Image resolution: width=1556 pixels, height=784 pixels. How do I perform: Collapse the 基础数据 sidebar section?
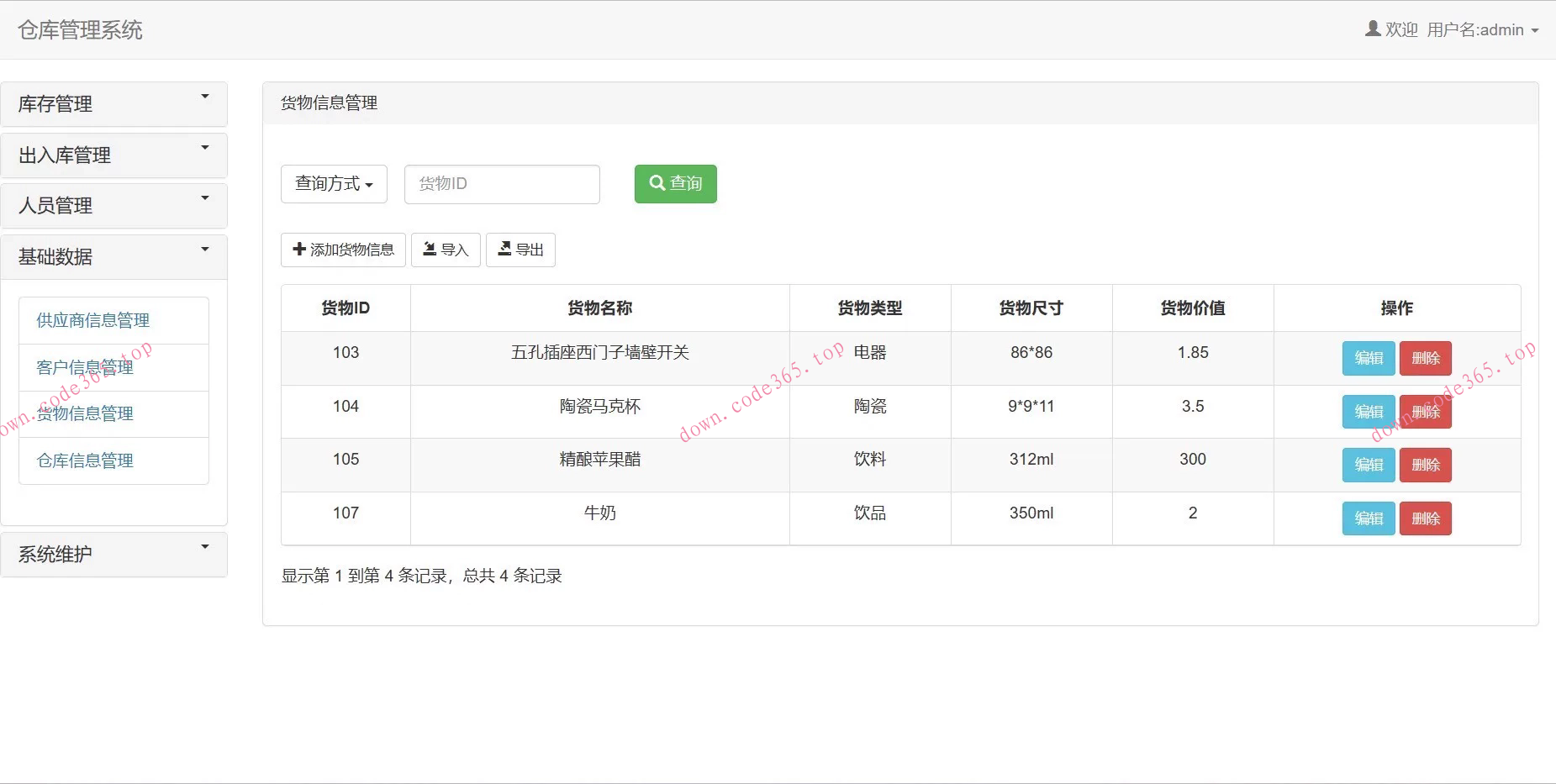point(113,256)
